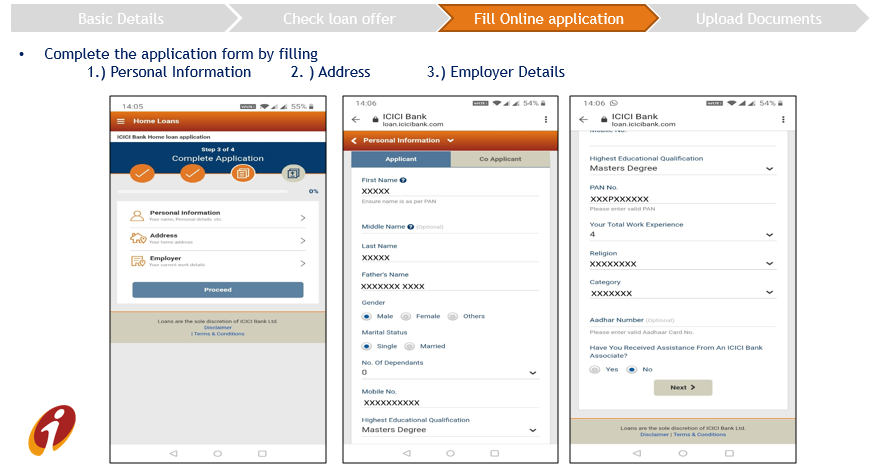Image resolution: width=879 pixels, height=468 pixels.
Task: Tap Android back button on left phone
Action: (x=173, y=453)
